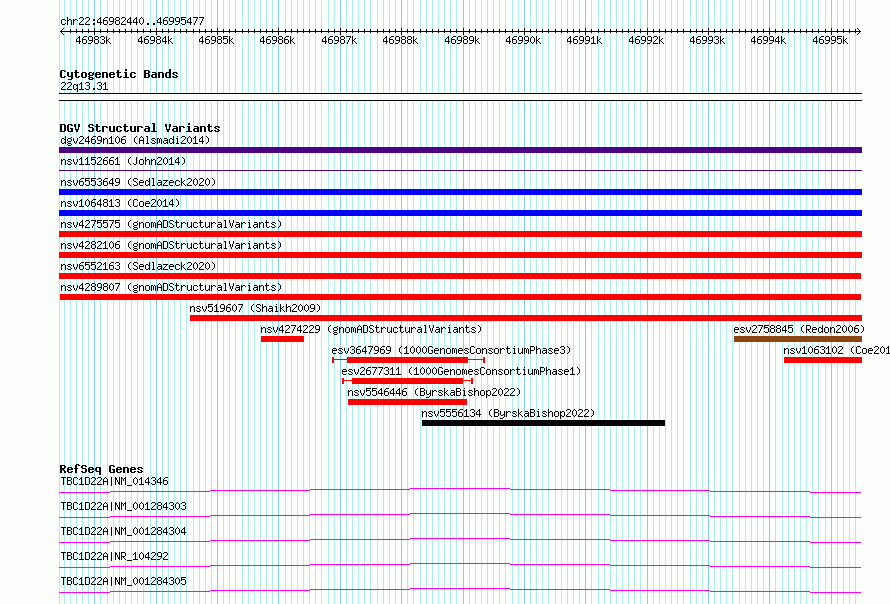Click the chr22:46982440..46995477 region label
Viewport: 890px width, 604px height.
132,21
